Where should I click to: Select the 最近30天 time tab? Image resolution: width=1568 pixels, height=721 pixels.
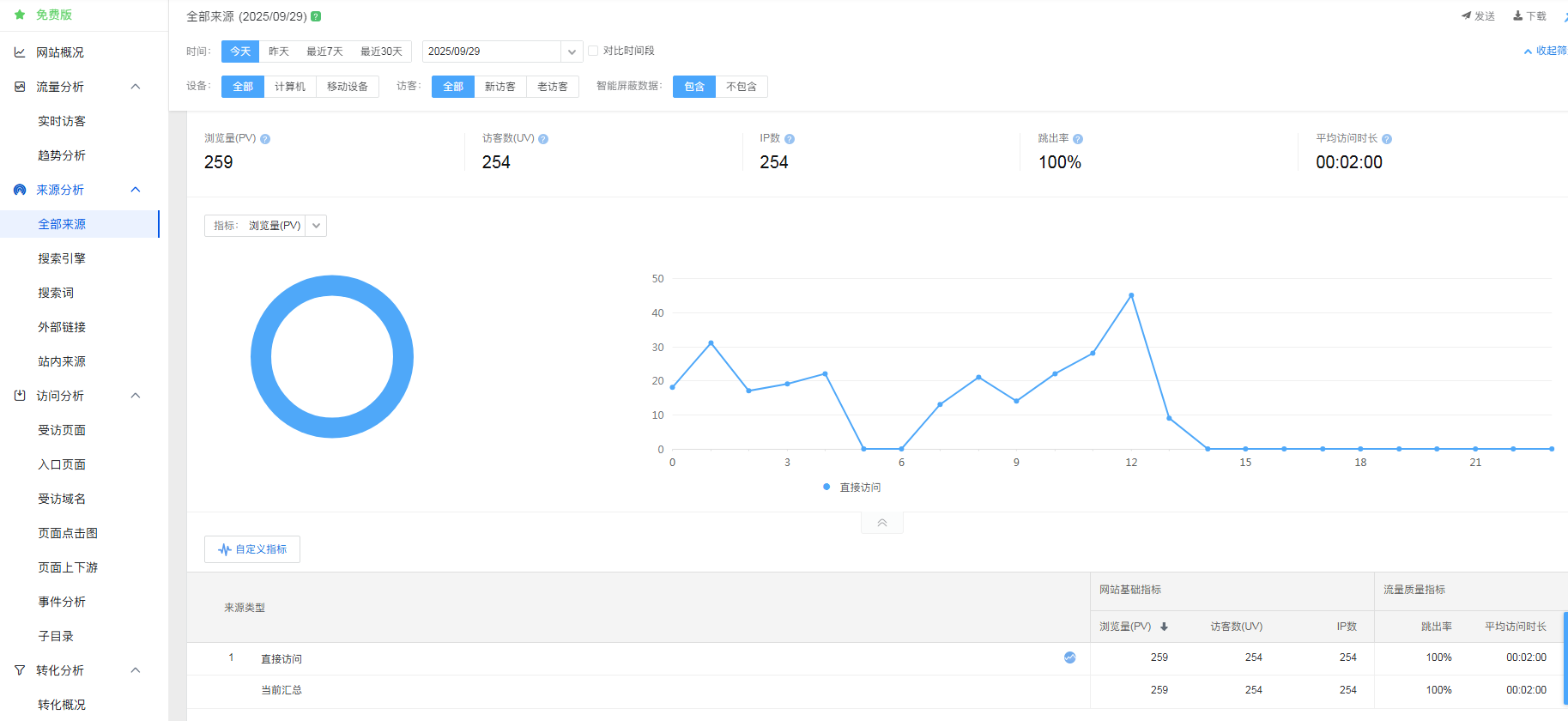pos(381,51)
